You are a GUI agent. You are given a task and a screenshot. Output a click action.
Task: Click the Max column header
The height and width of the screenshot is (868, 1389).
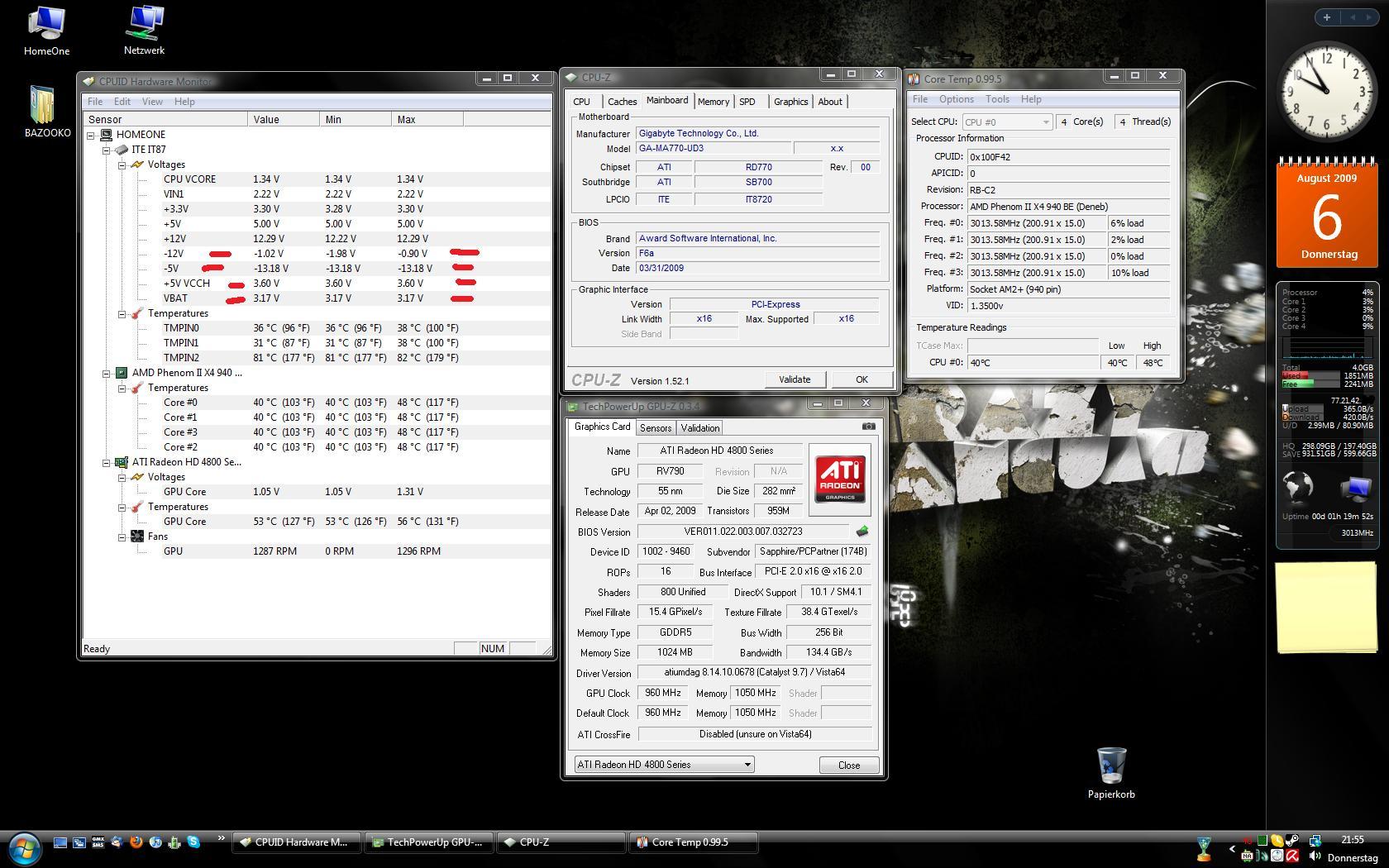coord(427,119)
